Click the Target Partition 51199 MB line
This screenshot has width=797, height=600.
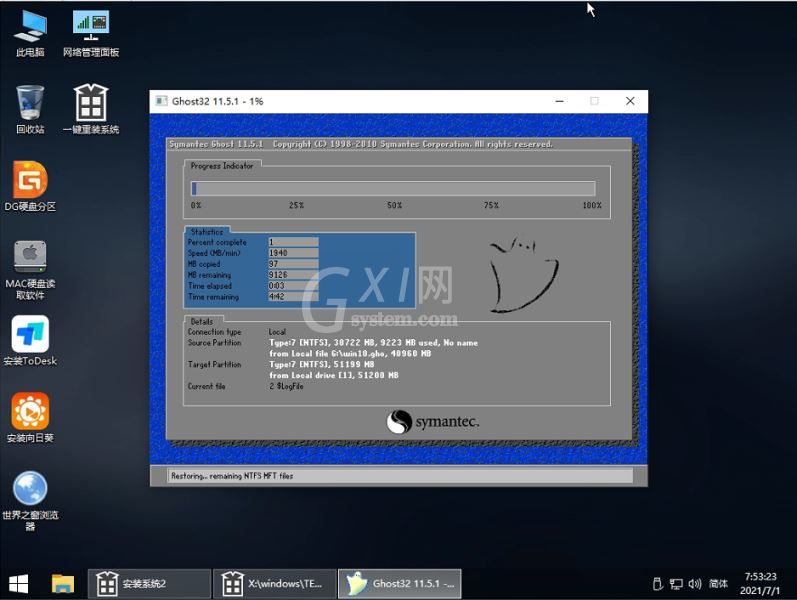322,365
